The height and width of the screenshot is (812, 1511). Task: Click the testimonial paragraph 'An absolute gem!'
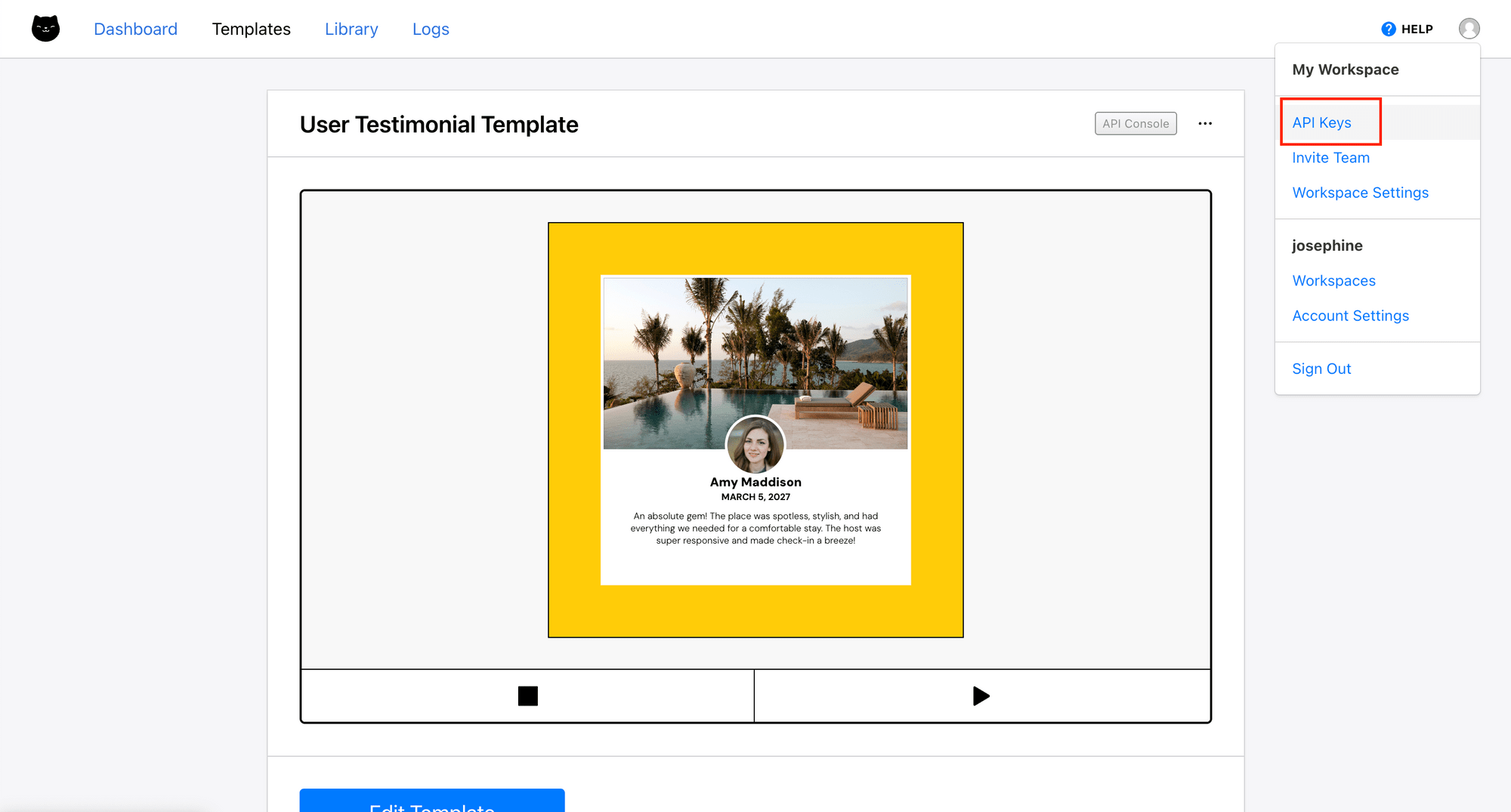coord(755,528)
